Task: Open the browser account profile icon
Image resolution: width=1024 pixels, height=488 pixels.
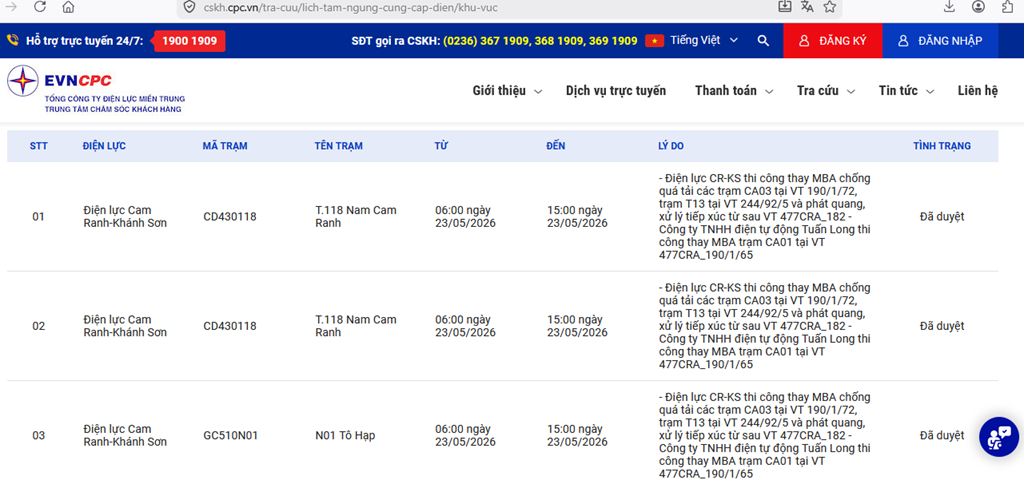Action: coord(978,7)
